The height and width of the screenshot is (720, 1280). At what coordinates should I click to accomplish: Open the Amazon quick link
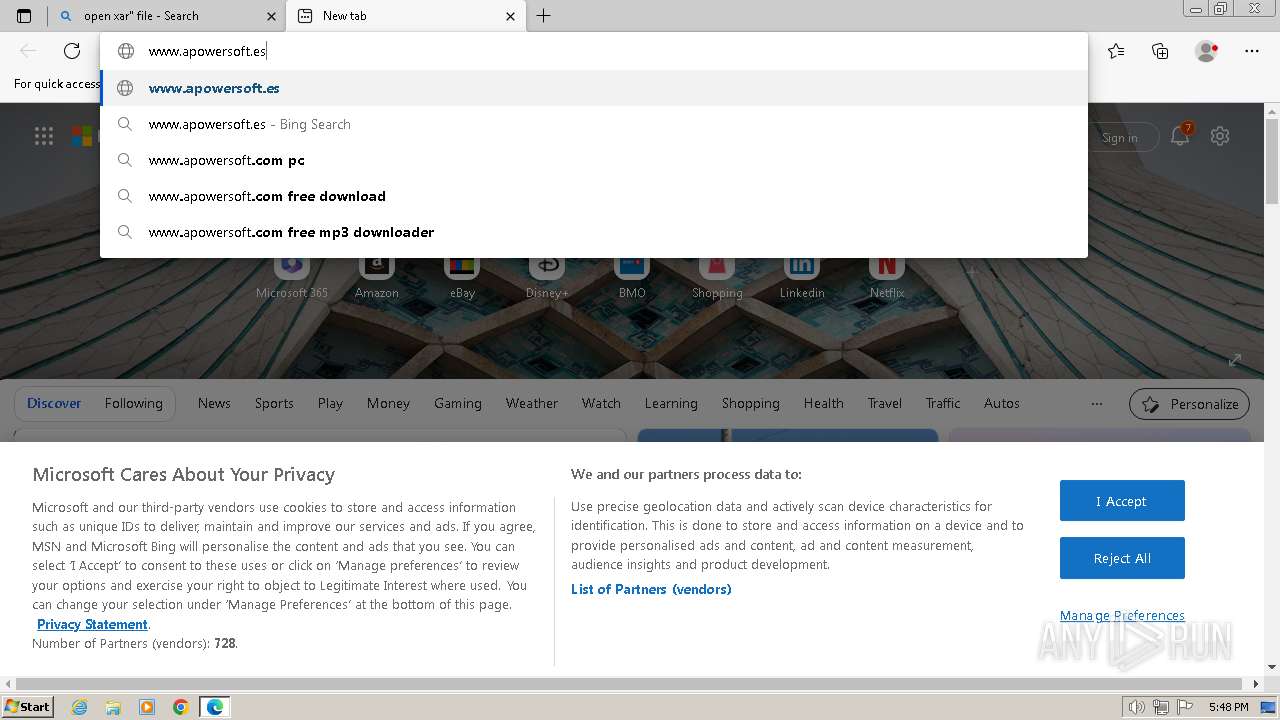[x=377, y=277]
